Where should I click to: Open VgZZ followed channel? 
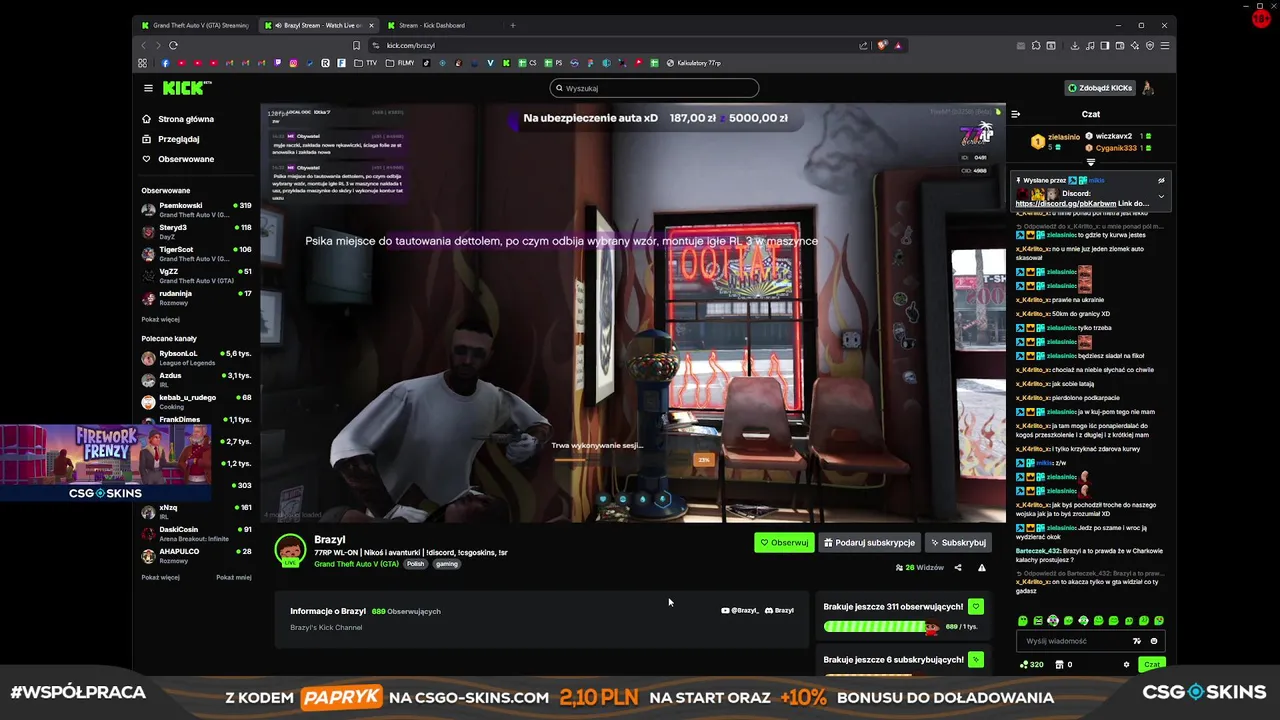pos(197,275)
